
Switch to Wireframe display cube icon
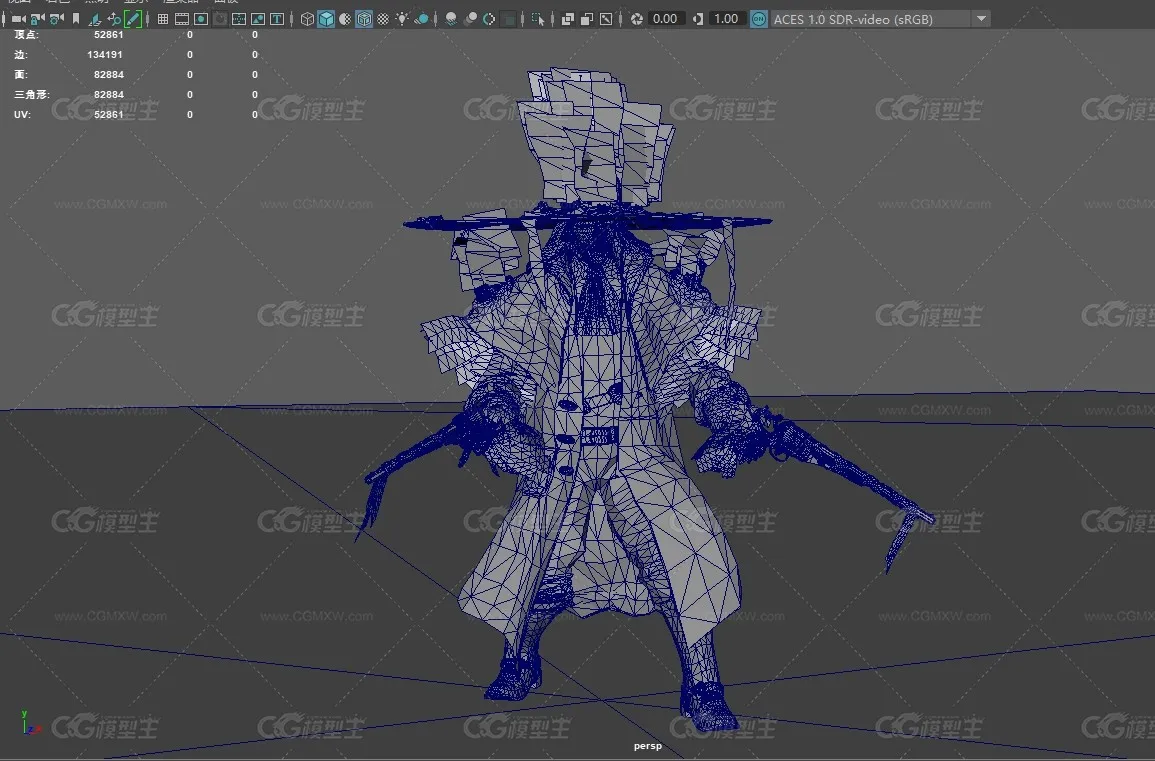coord(307,19)
